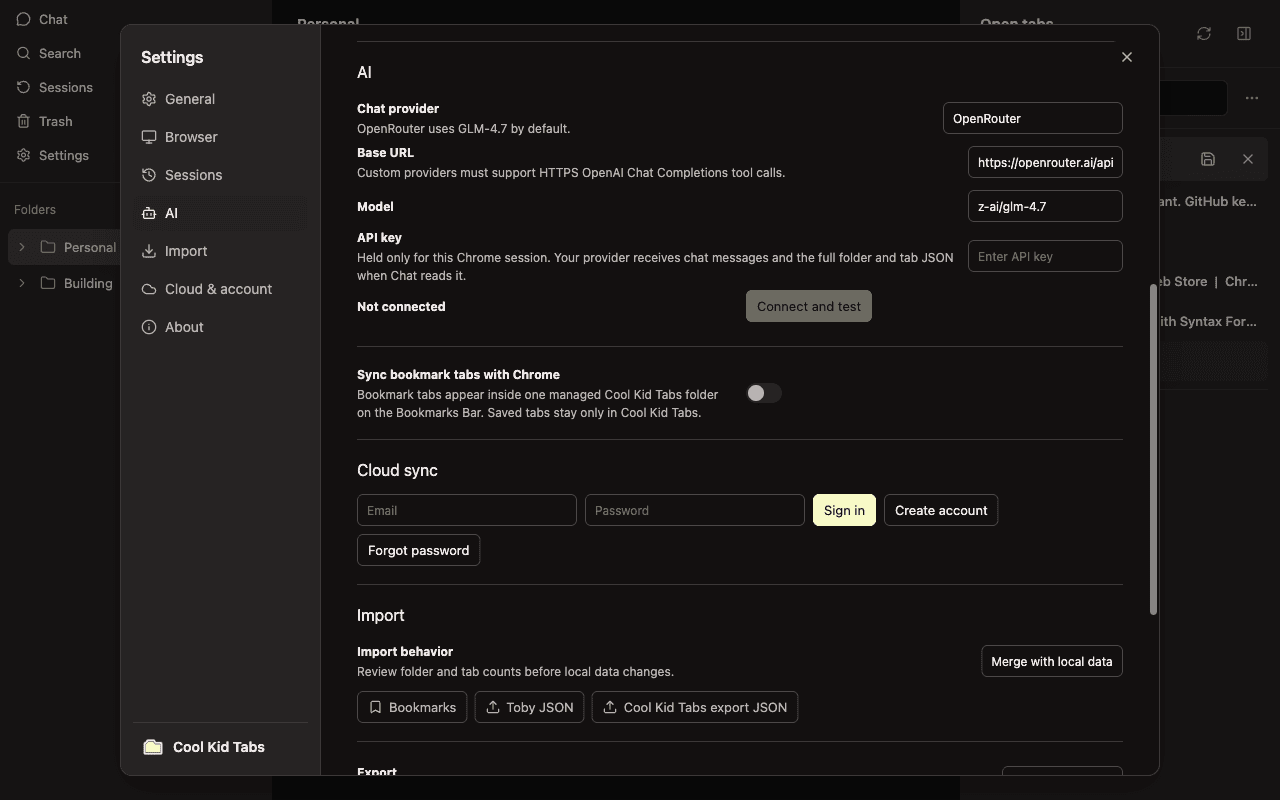Click the download icon beside Import
Viewport: 1280px width, 800px height.
[x=149, y=251]
